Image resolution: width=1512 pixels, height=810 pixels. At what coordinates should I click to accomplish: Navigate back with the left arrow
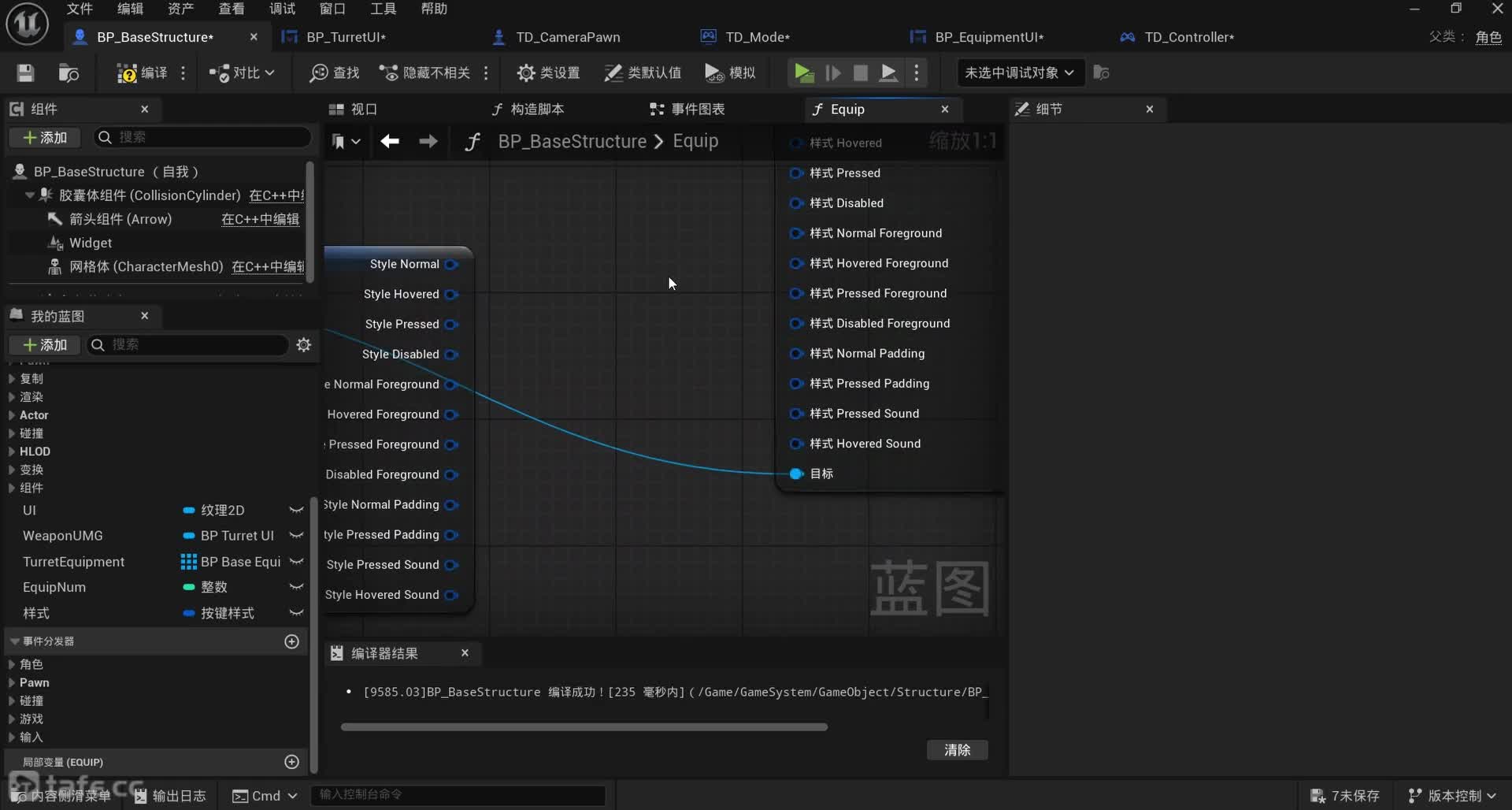click(x=390, y=142)
